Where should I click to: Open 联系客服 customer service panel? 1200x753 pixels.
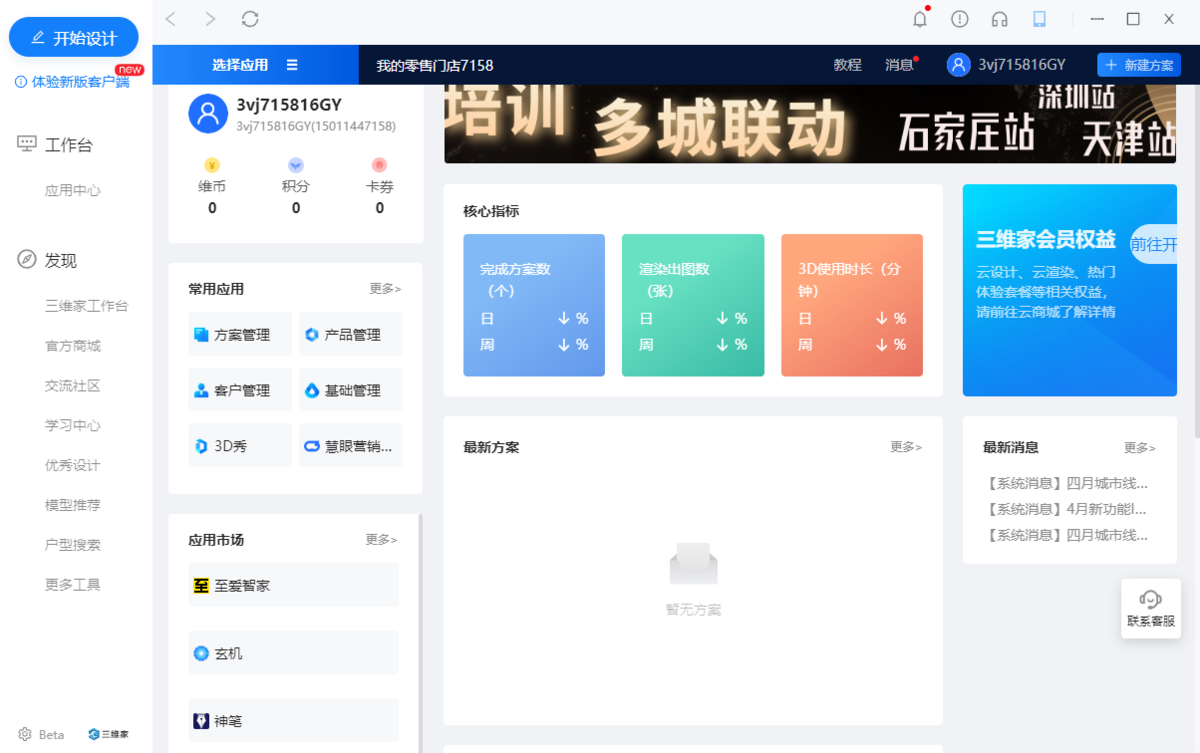tap(1151, 608)
